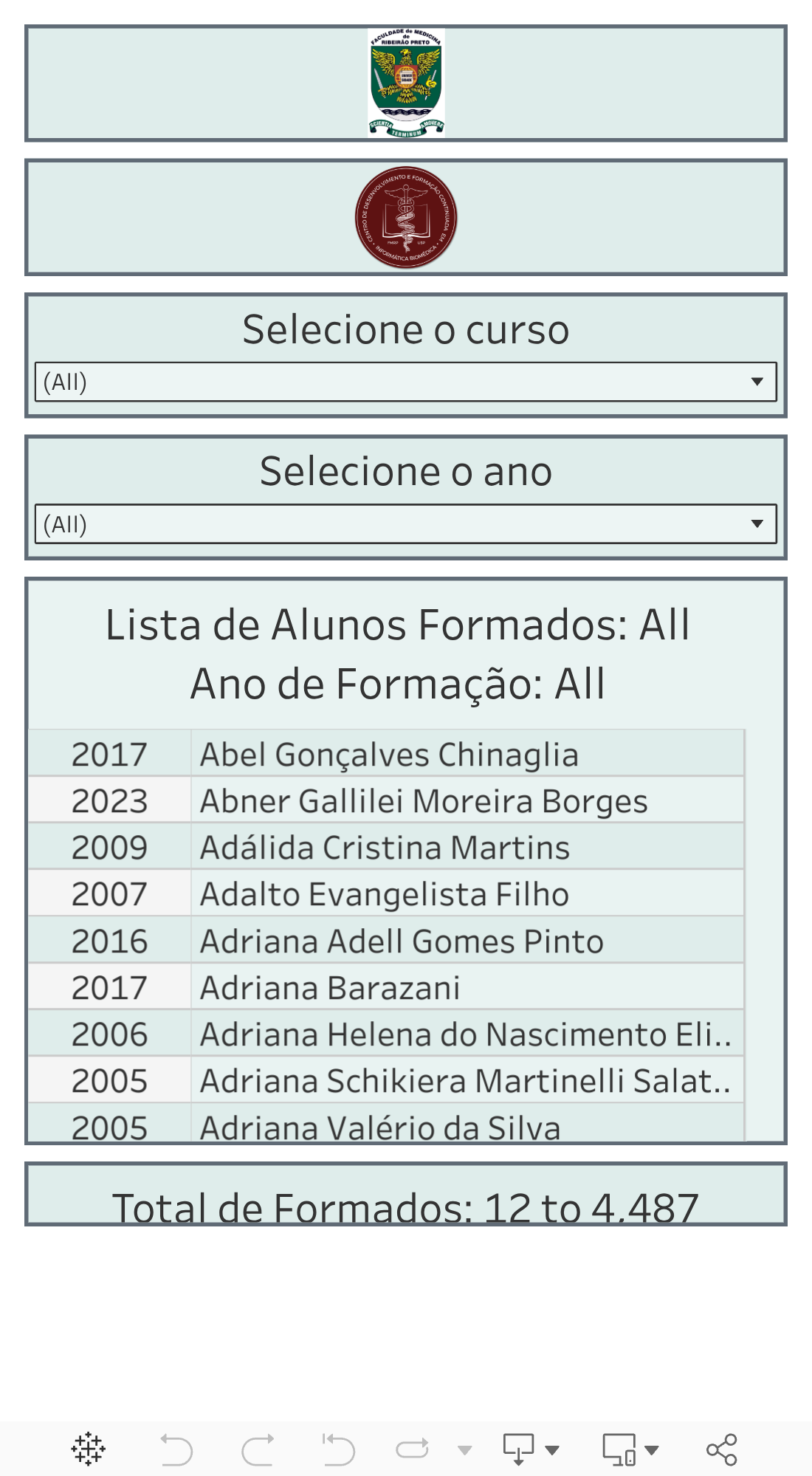
Task: Expand the arrow next to the device layout icon
Action: click(652, 1450)
